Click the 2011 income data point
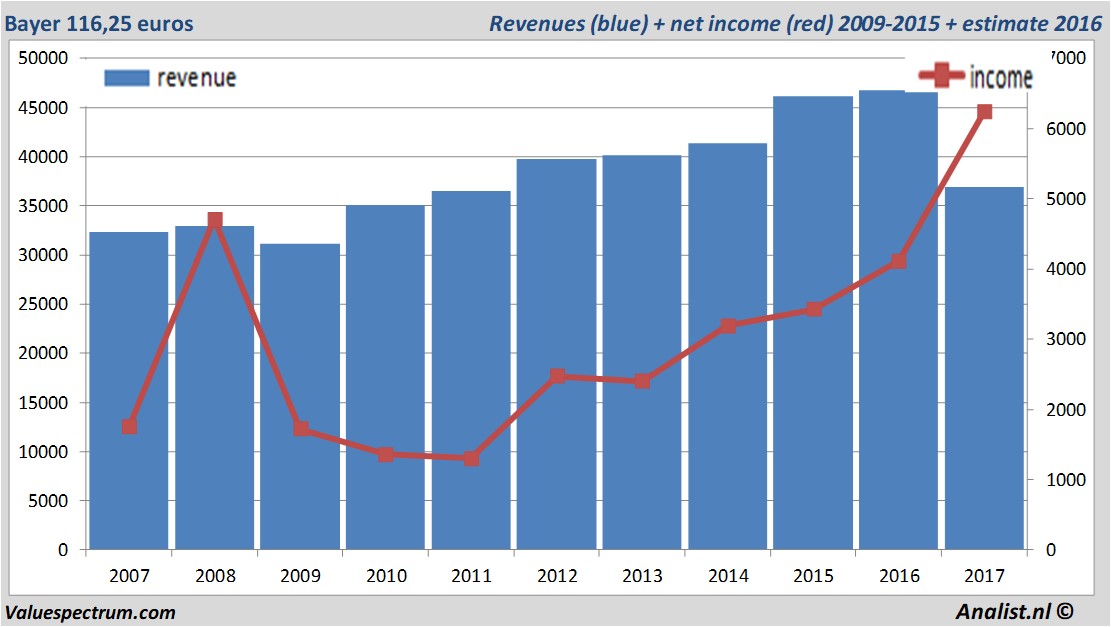Image resolution: width=1111 pixels, height=627 pixels. pyautogui.click(x=471, y=458)
